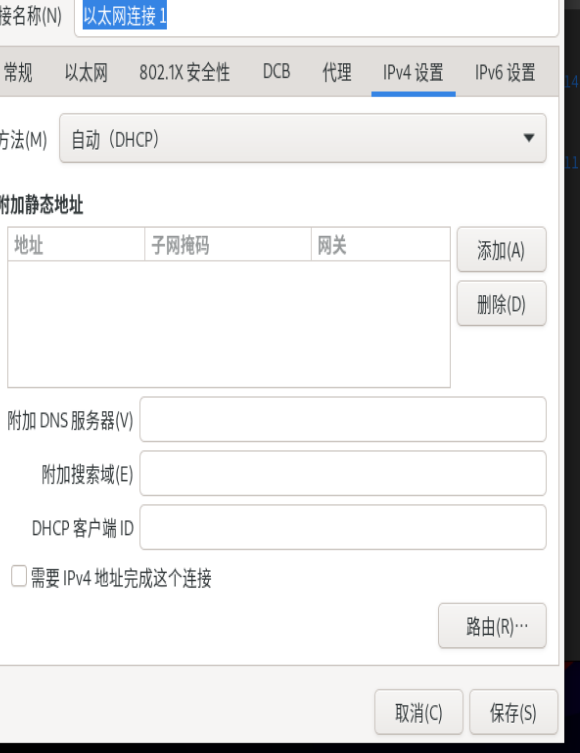Save with the 保存(S) button

tap(513, 712)
